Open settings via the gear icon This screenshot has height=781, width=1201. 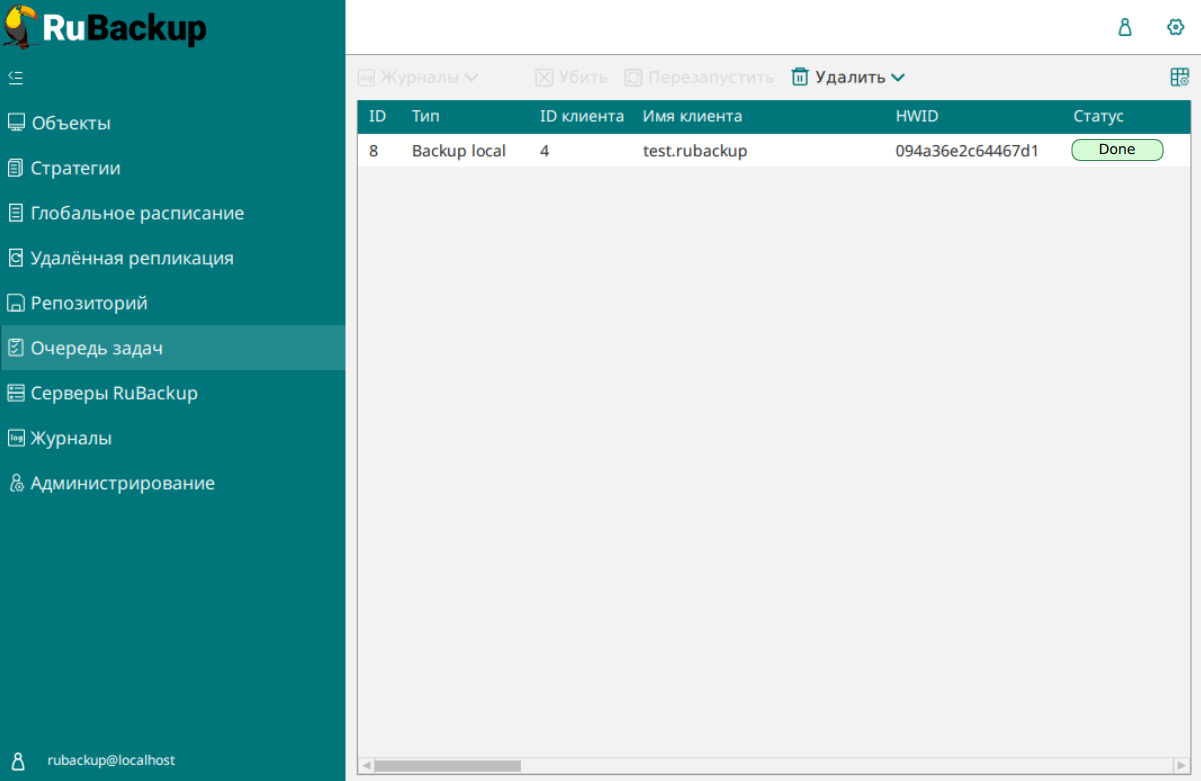click(1176, 27)
